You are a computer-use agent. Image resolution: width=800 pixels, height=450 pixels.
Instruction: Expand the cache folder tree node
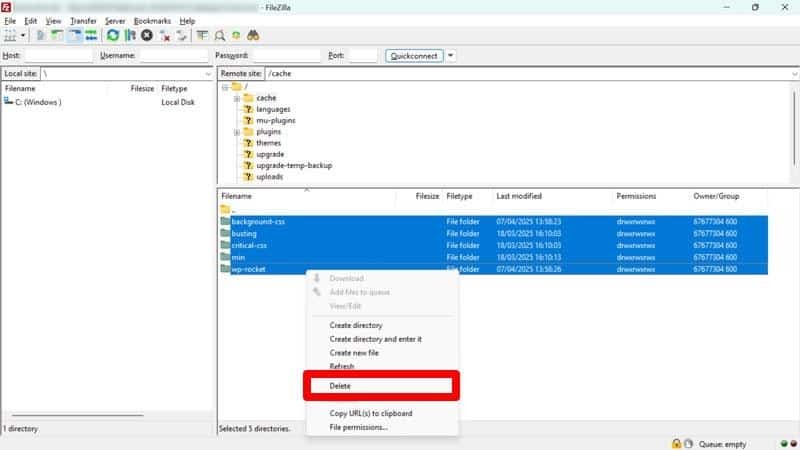237,98
